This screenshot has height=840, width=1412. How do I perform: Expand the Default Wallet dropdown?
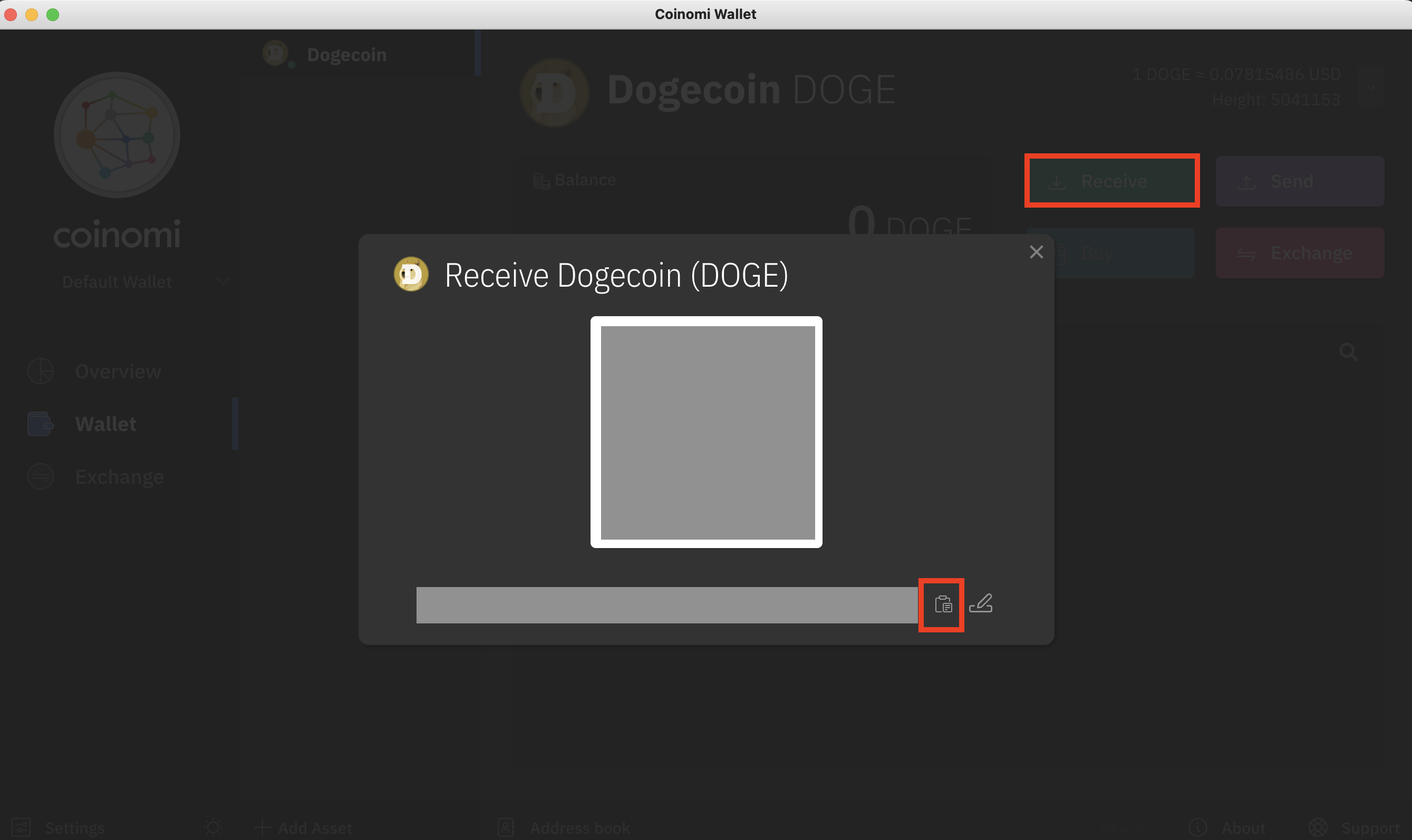click(x=223, y=281)
